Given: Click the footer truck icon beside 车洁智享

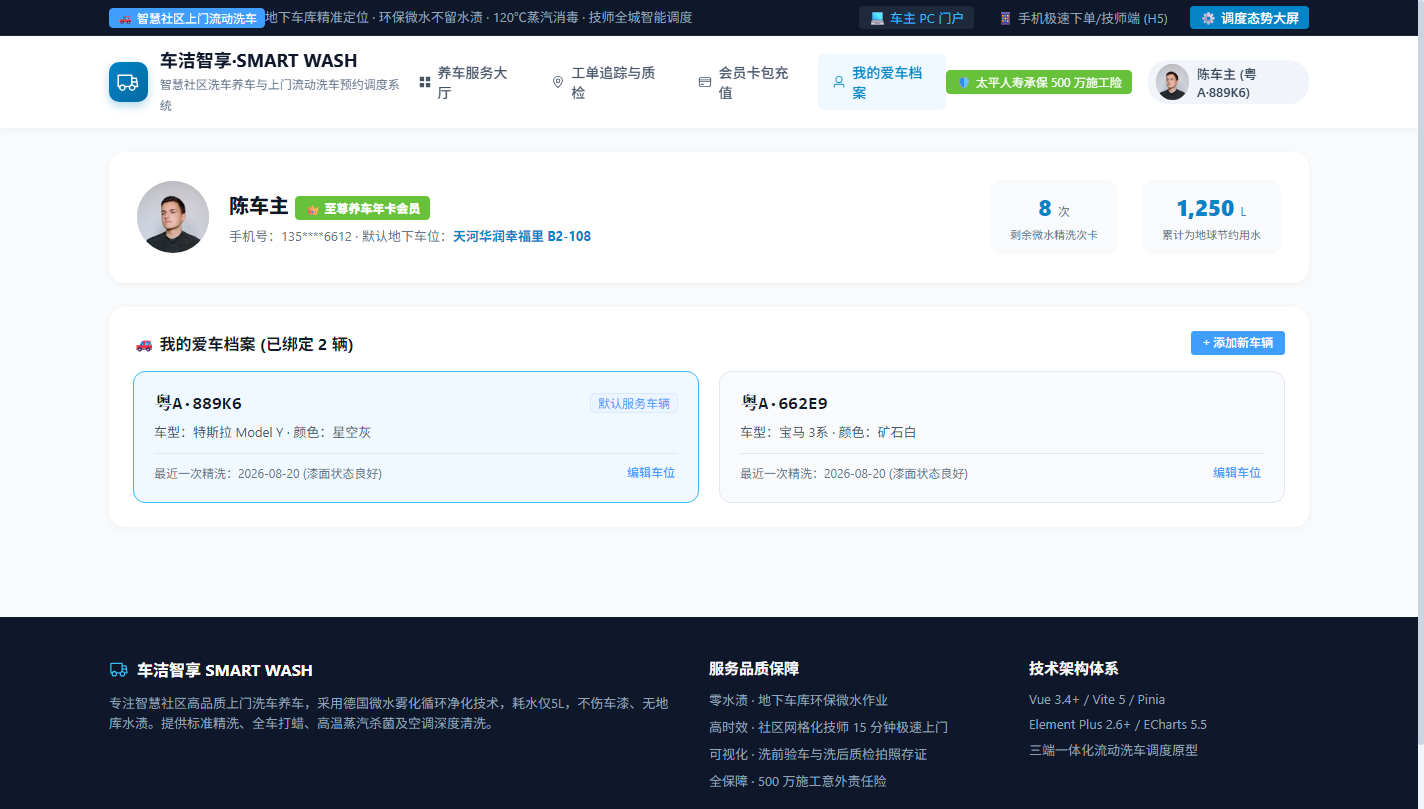Looking at the screenshot, I should click(118, 670).
